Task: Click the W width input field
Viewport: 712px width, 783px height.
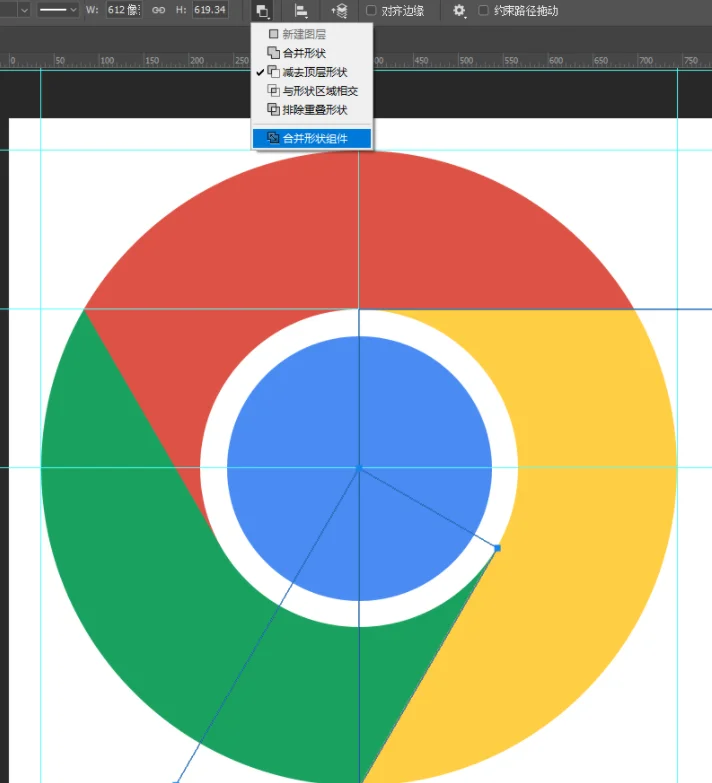Action: (124, 10)
